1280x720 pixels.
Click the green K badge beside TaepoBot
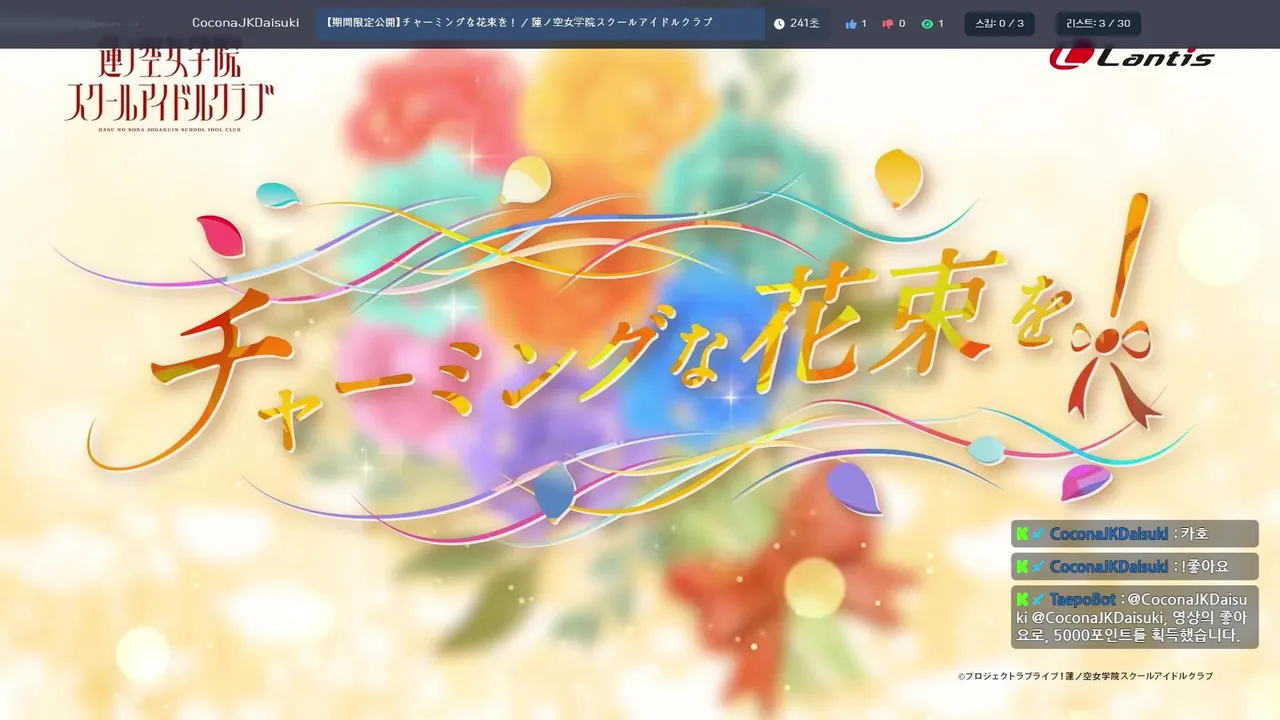coord(1022,599)
